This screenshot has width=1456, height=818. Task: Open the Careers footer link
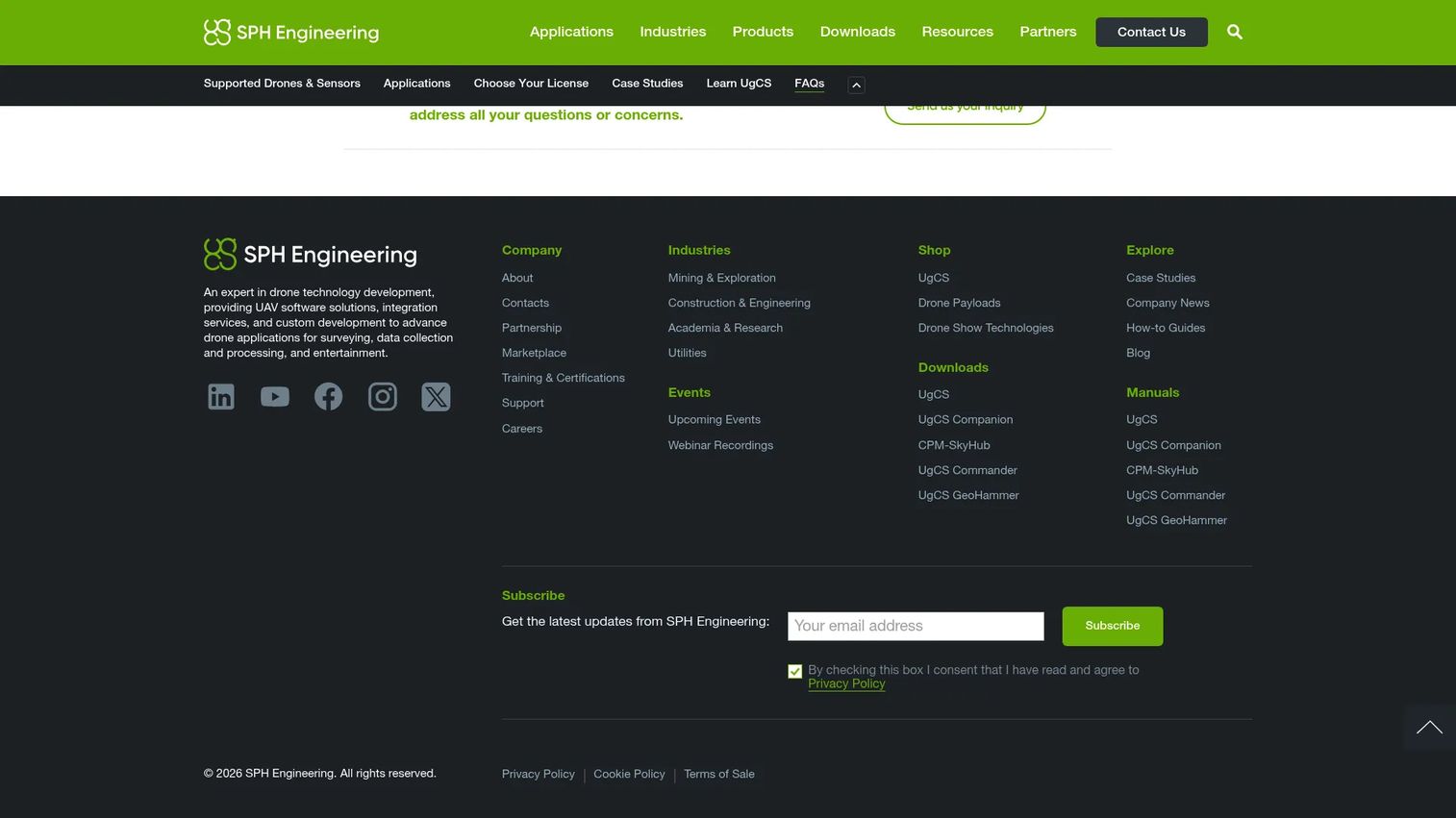pos(522,429)
